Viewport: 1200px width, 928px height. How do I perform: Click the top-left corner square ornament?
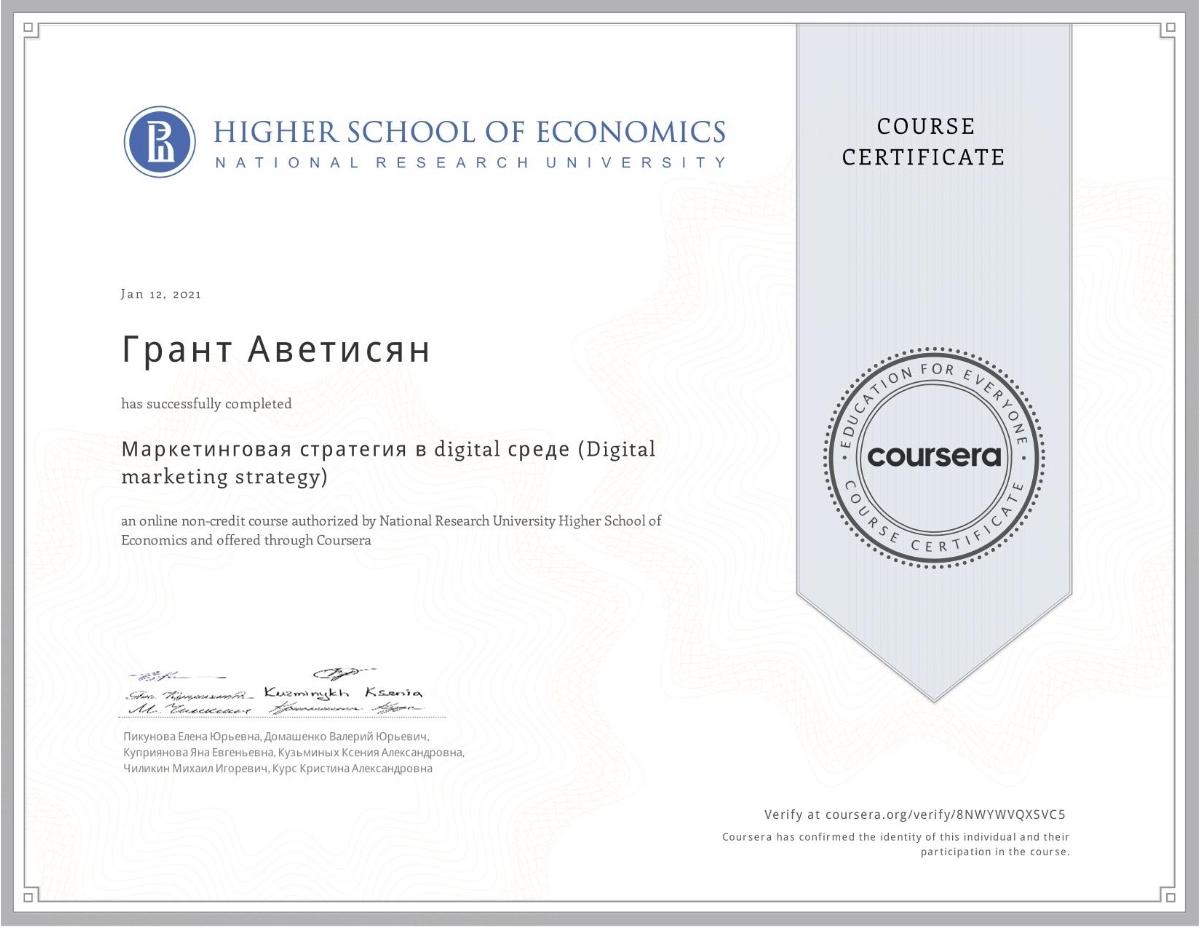point(30,30)
